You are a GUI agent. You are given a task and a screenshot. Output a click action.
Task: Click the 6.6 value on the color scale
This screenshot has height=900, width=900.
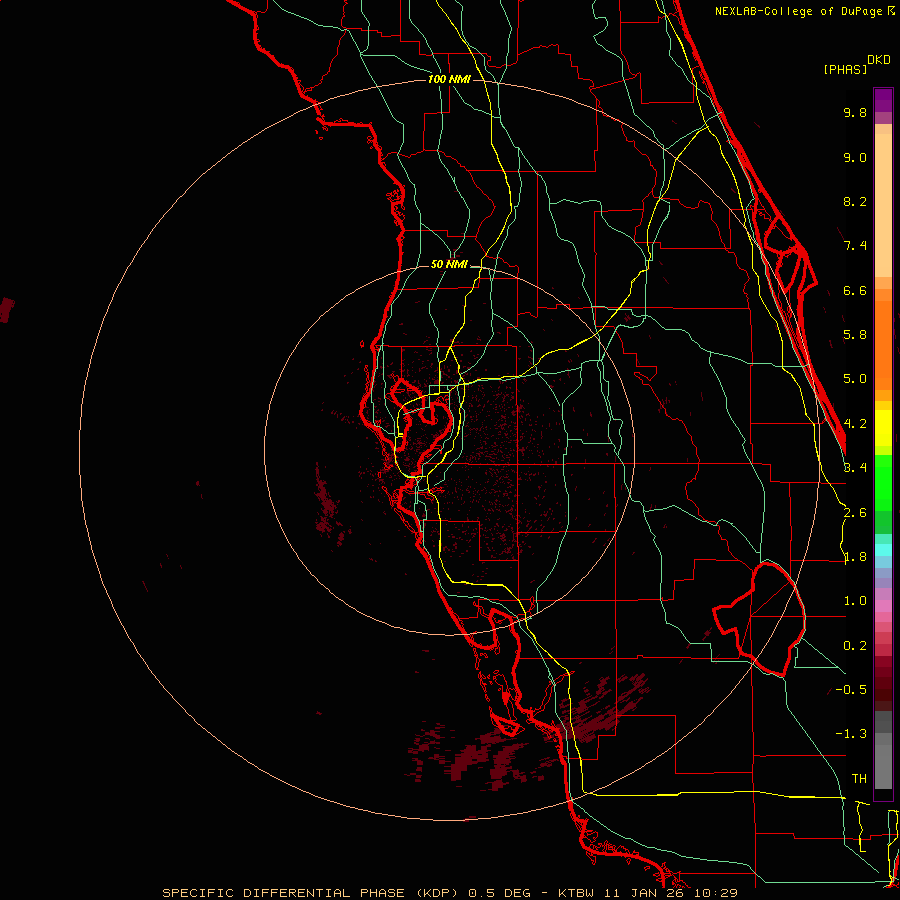(855, 290)
